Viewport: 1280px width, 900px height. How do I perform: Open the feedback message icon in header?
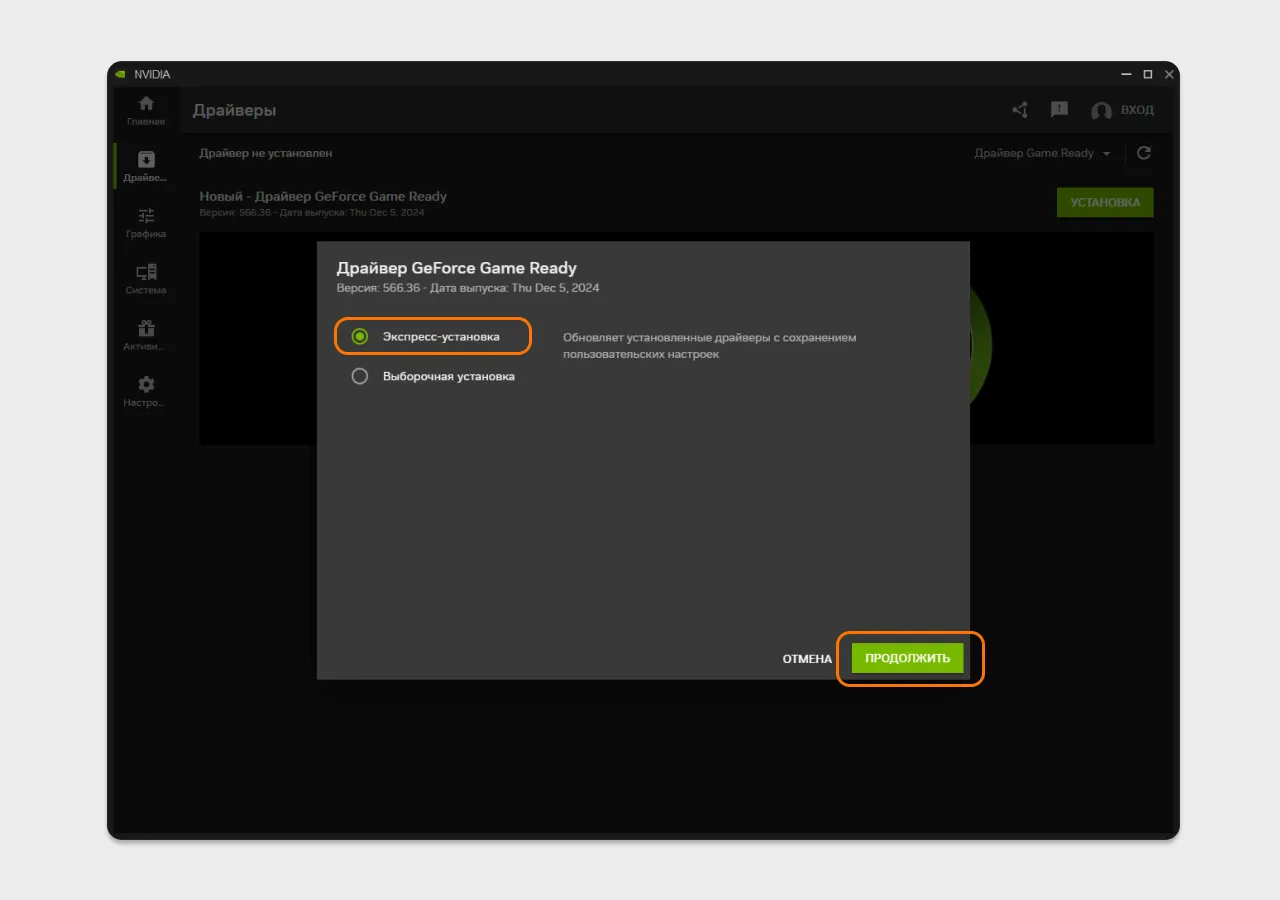point(1059,110)
